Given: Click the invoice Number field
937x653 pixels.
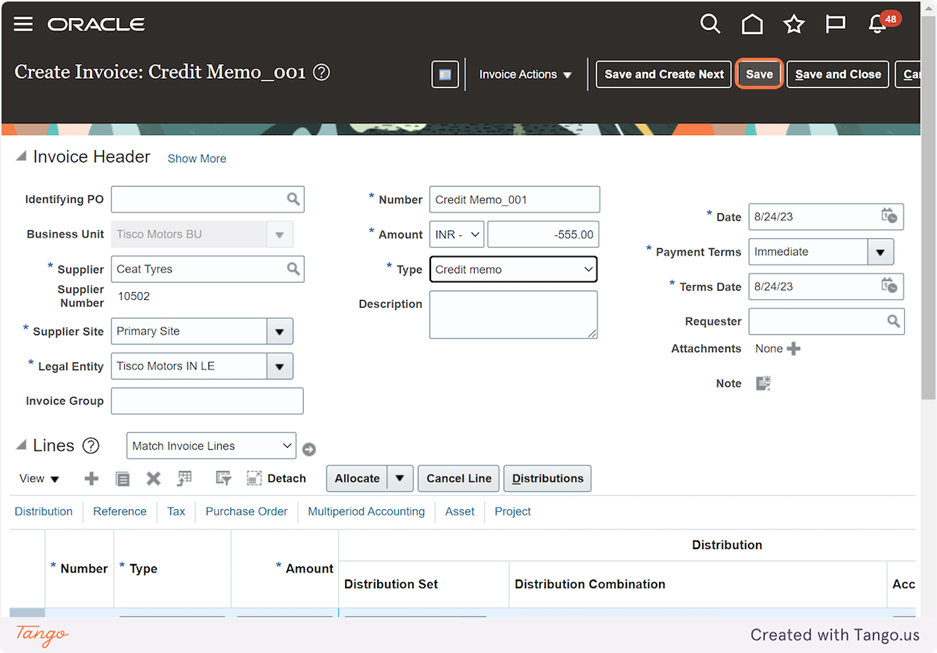Looking at the screenshot, I should point(515,200).
